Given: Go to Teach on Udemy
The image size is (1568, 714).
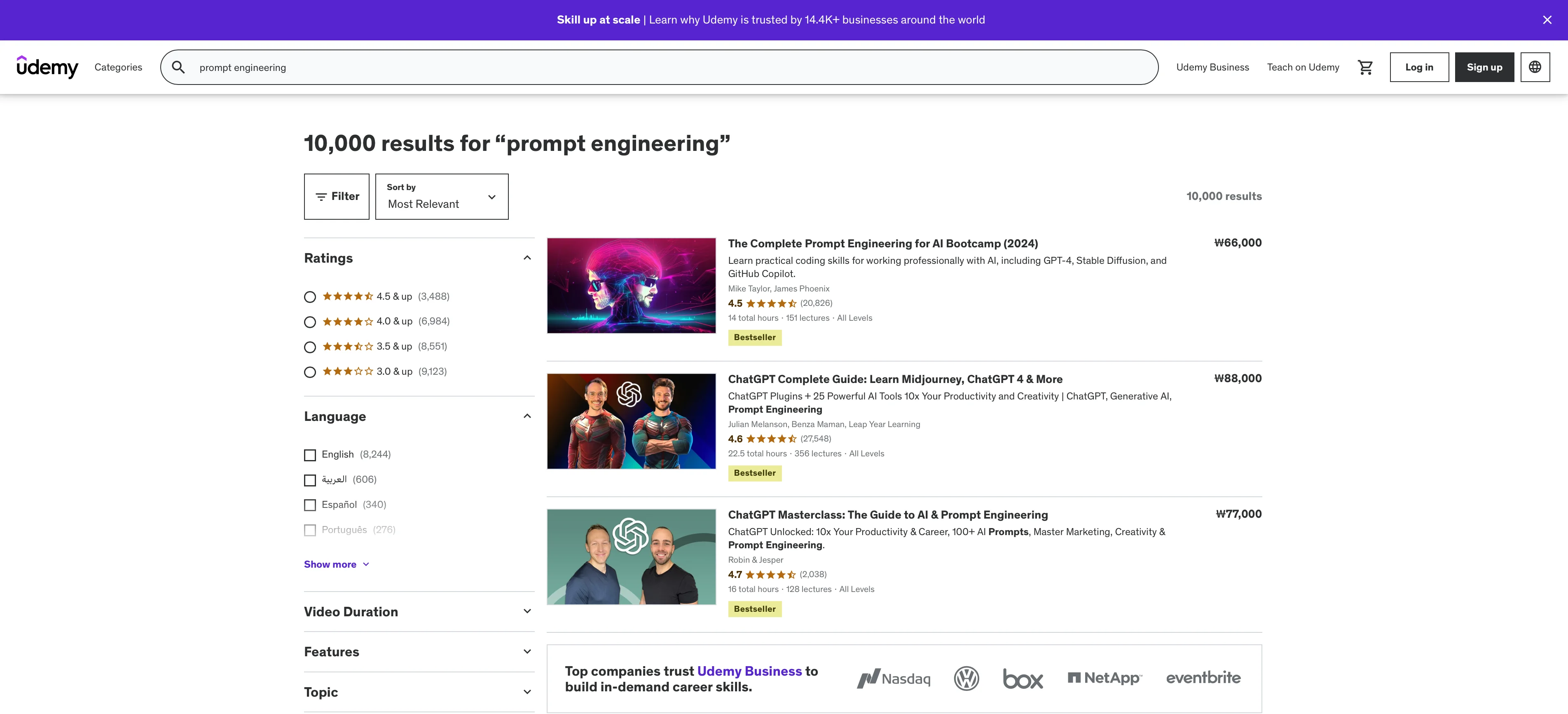Looking at the screenshot, I should [1303, 67].
